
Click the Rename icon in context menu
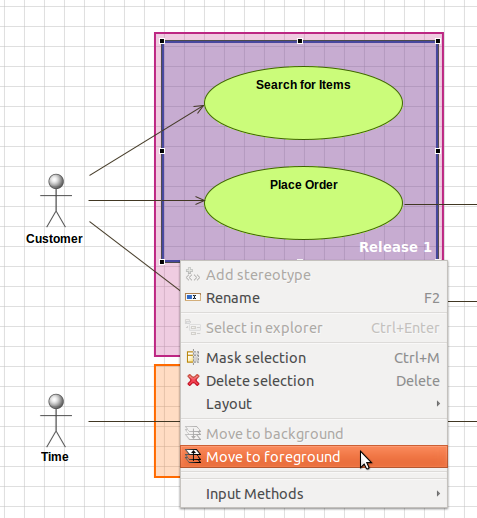point(193,297)
